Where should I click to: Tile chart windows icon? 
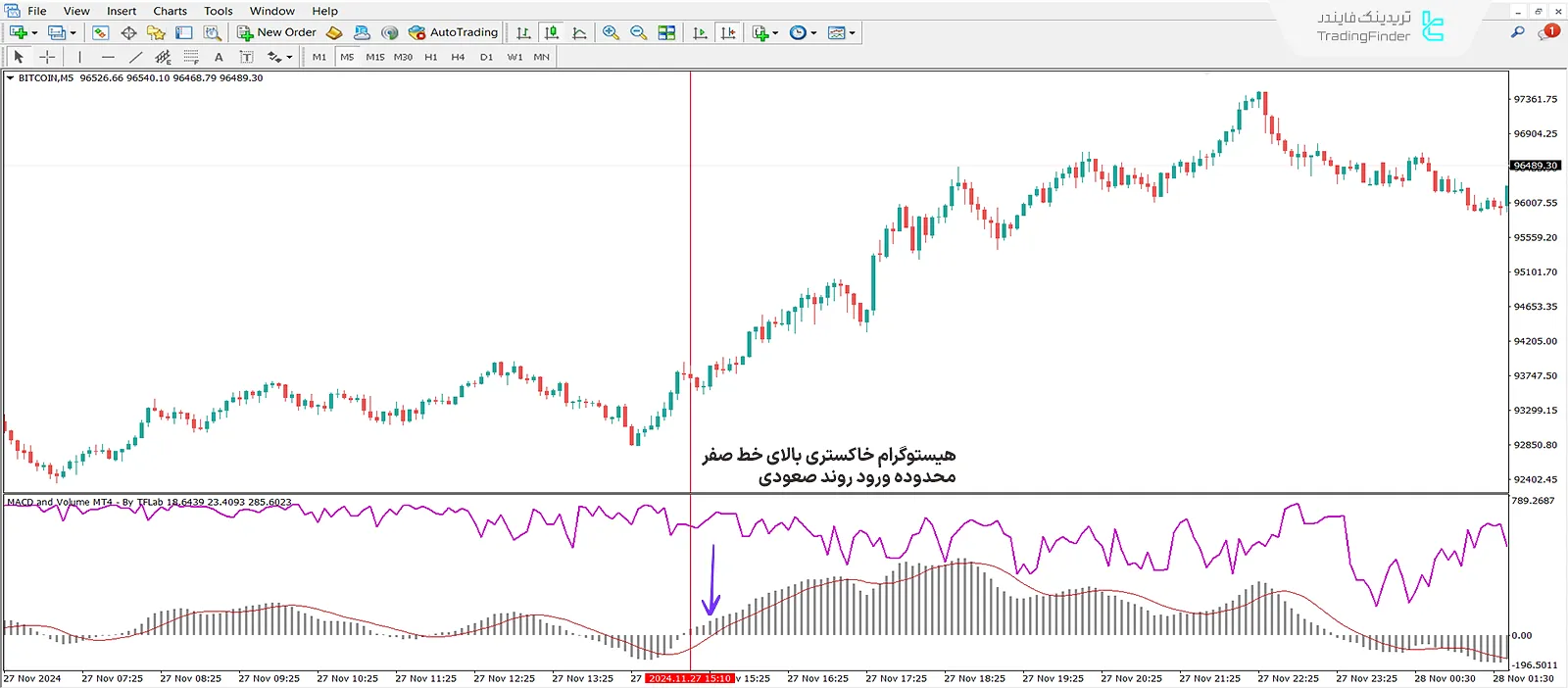(666, 32)
